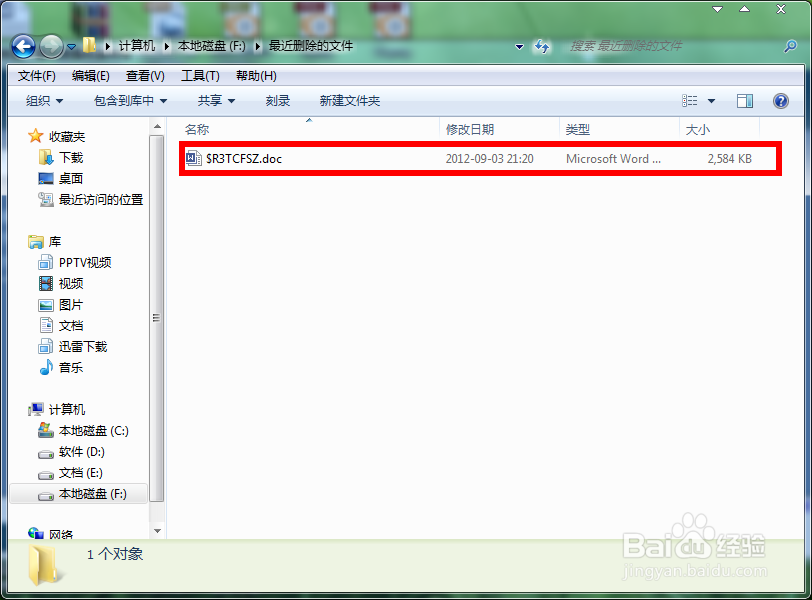Viewport: 812px width, 600px height.
Task: Select 收藏夹 in the navigation pane
Action: tap(67, 137)
